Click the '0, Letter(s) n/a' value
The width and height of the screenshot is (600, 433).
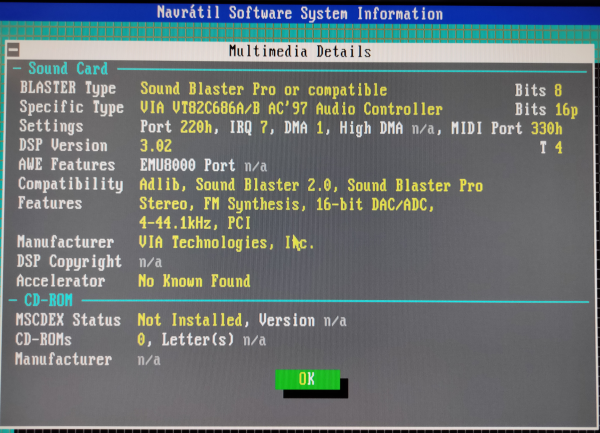pos(202,340)
